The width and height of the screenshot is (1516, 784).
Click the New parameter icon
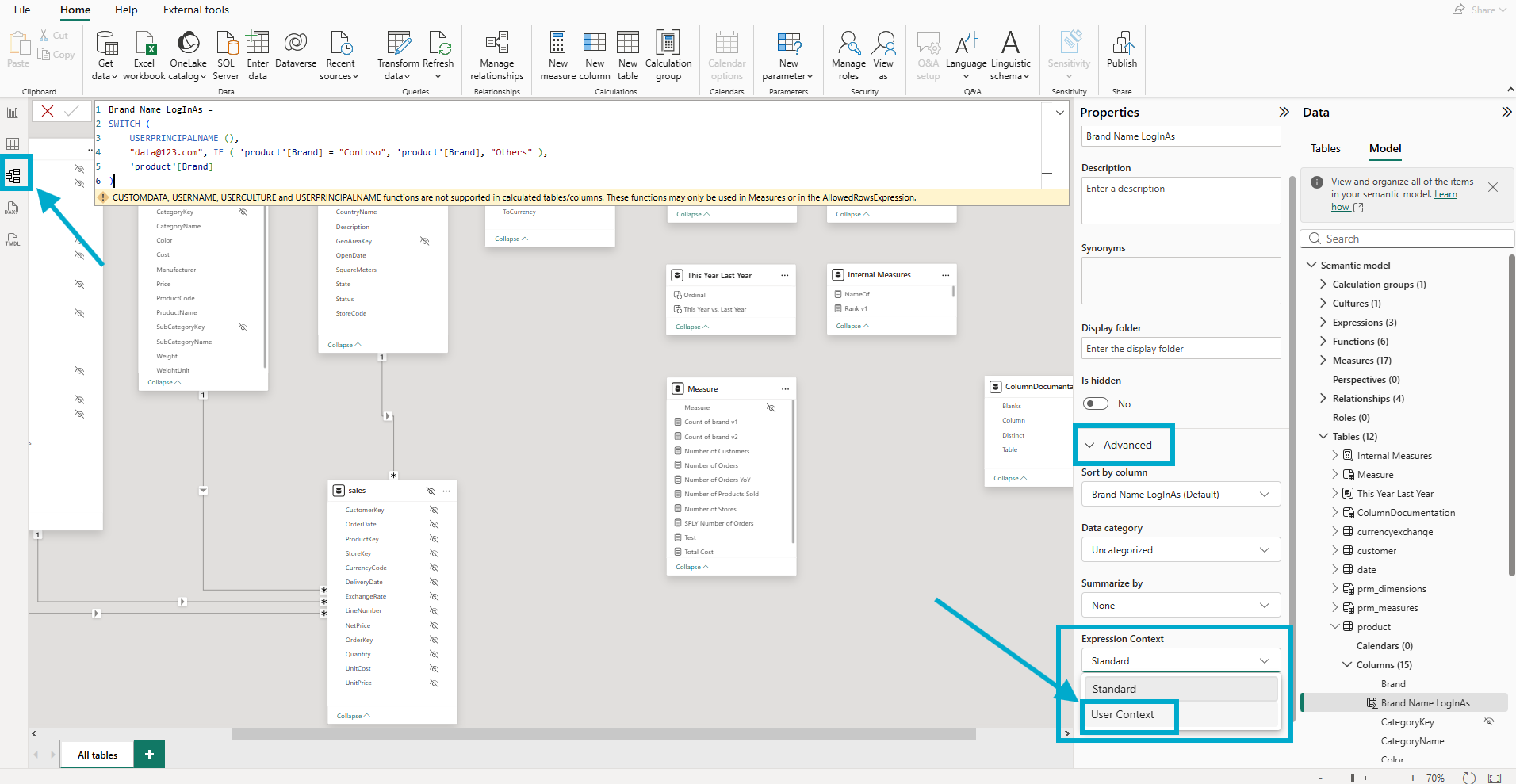click(x=788, y=55)
